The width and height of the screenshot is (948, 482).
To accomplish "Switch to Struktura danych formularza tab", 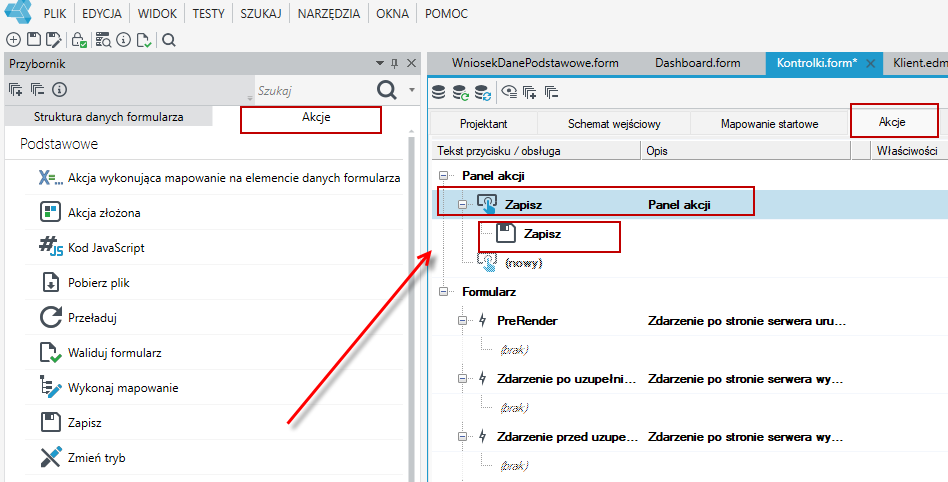I will (109, 117).
